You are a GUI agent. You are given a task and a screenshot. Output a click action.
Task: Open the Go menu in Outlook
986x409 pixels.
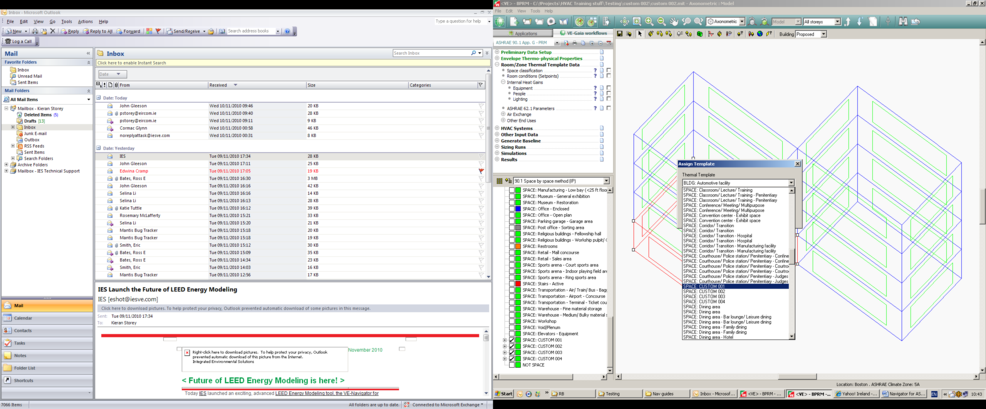click(53, 21)
